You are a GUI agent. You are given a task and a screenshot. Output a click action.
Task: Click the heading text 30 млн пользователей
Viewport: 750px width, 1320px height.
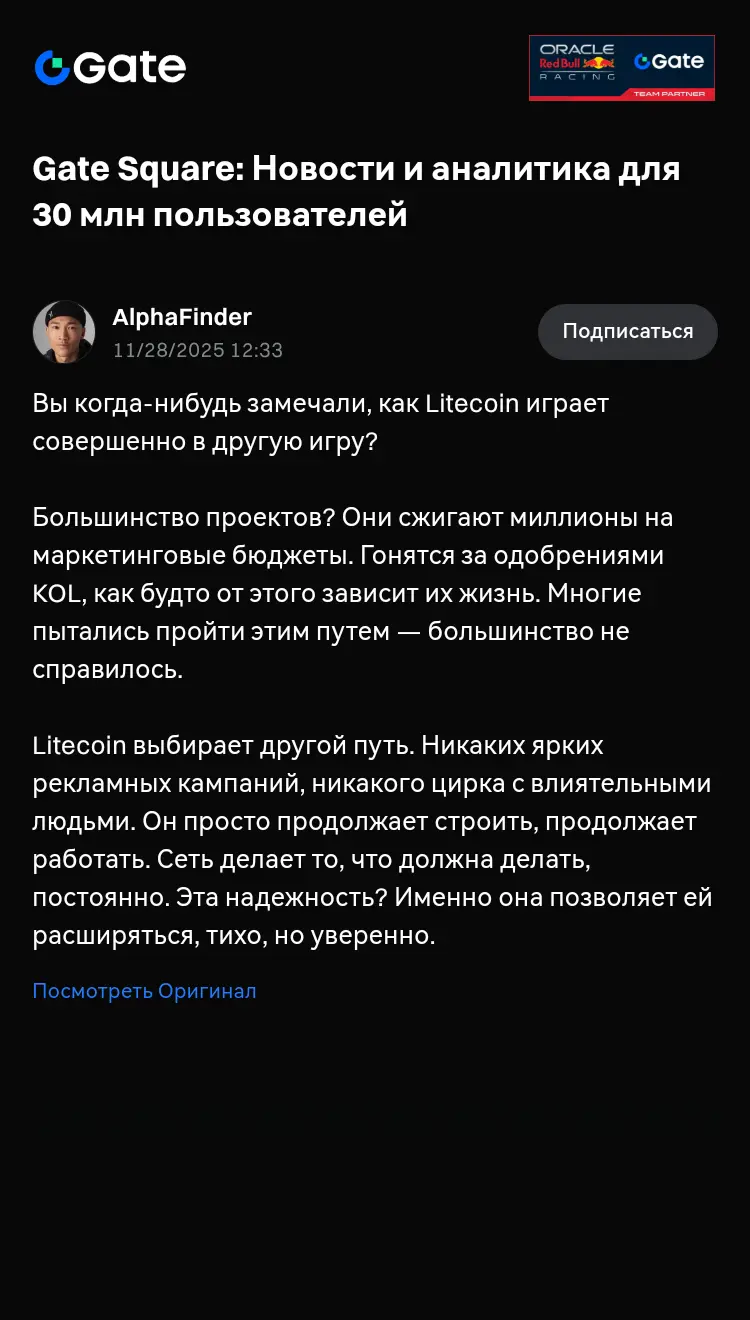pyautogui.click(x=220, y=215)
